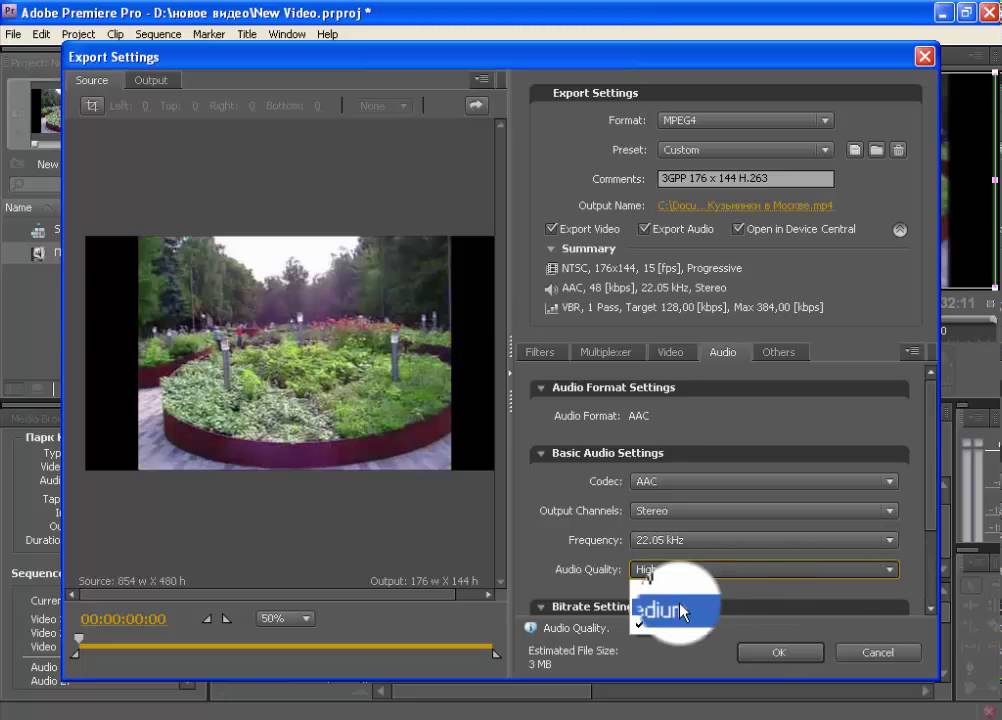Switch to the Video settings tab
Viewport: 1002px width, 720px height.
click(670, 353)
